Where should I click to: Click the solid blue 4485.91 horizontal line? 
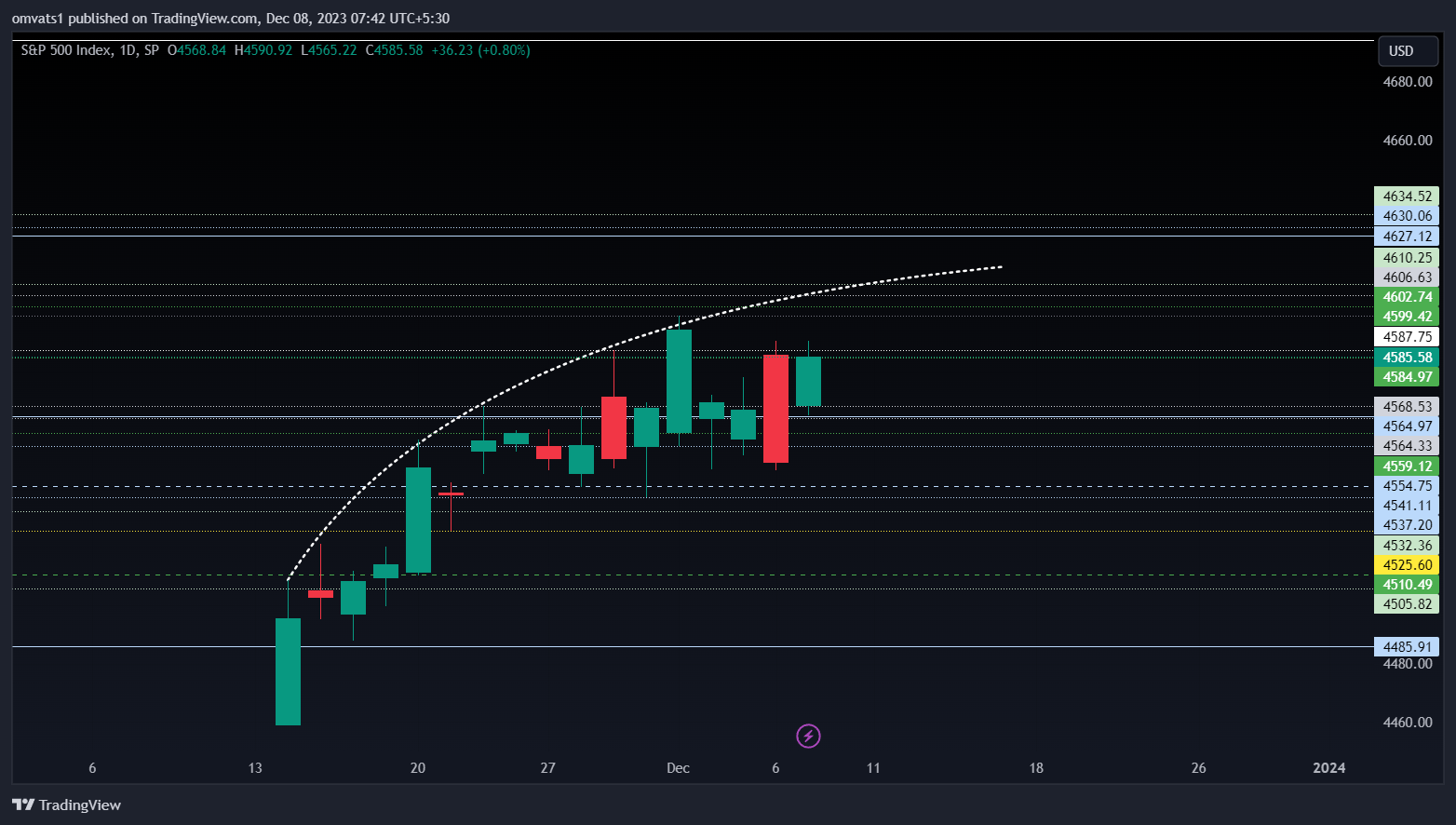[x=693, y=646]
